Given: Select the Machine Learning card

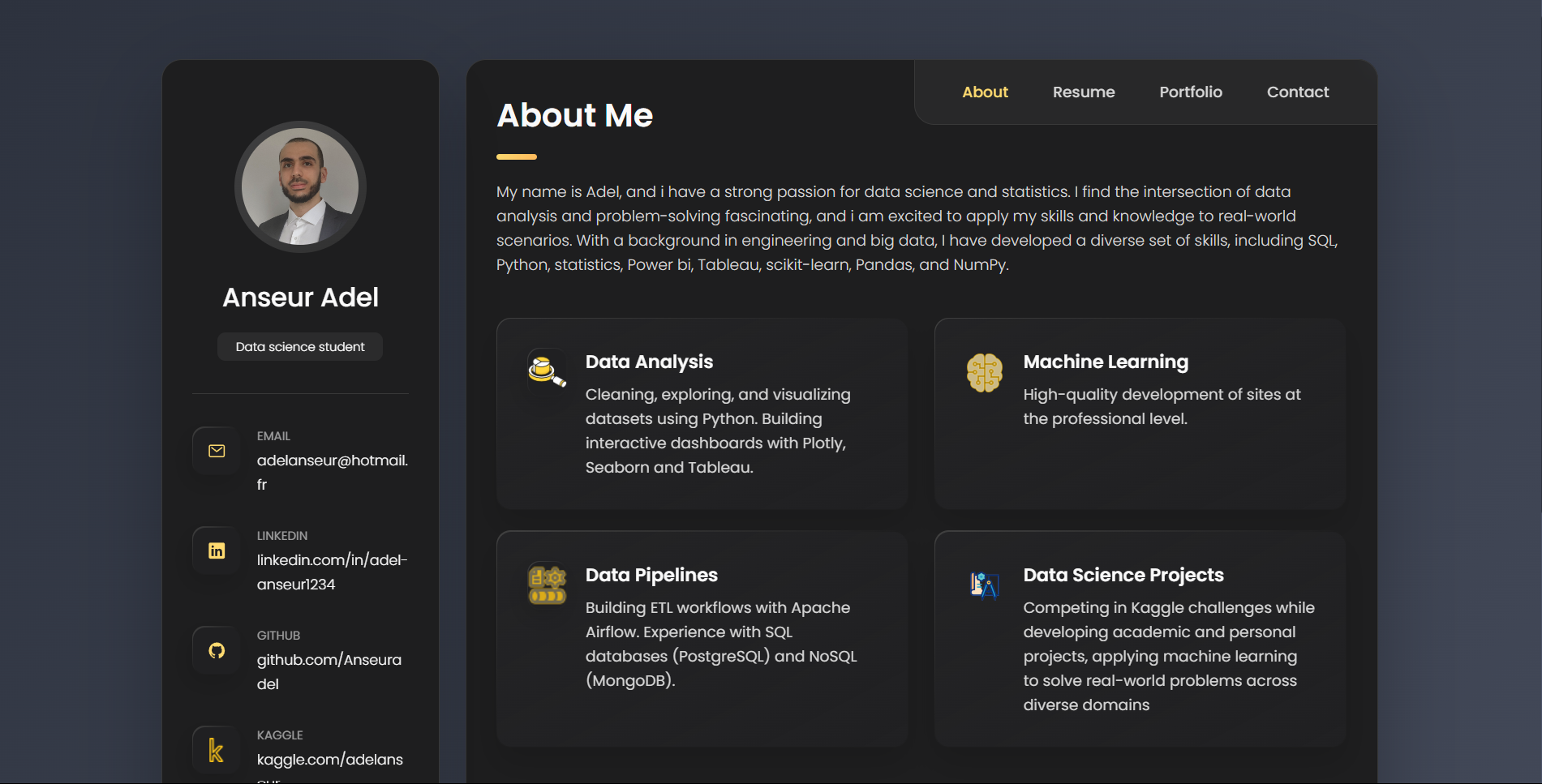Looking at the screenshot, I should (x=1139, y=413).
